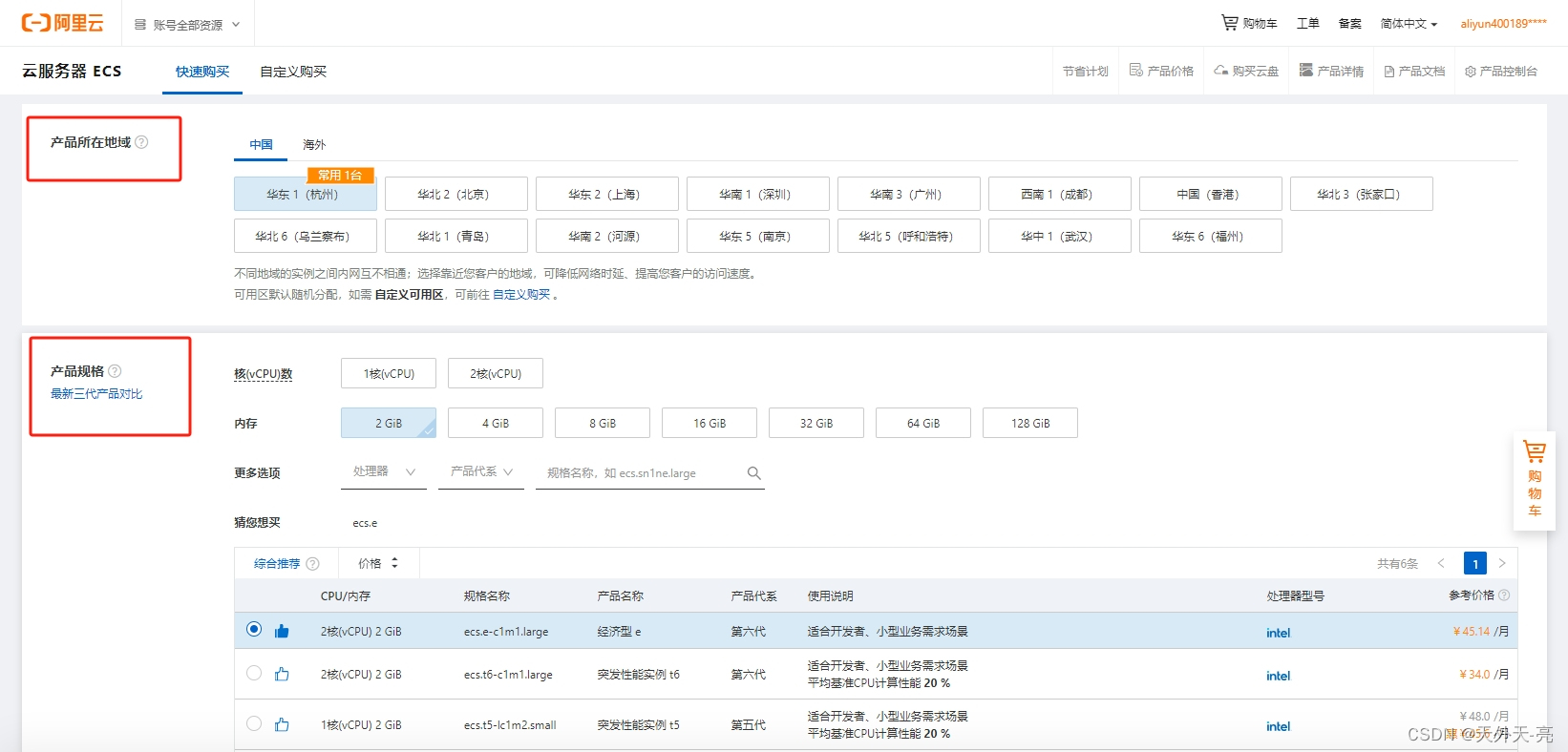Viewport: 1568px width, 752px height.
Task: Select 128 GiB memory option
Action: tap(1030, 423)
